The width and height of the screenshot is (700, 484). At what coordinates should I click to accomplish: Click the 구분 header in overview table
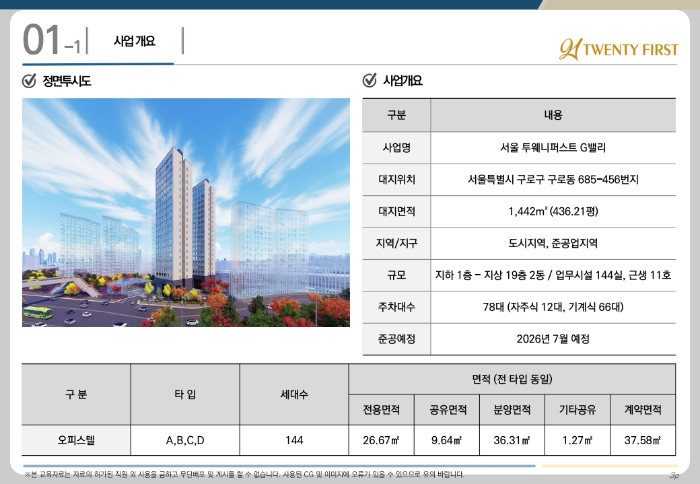click(x=396, y=115)
